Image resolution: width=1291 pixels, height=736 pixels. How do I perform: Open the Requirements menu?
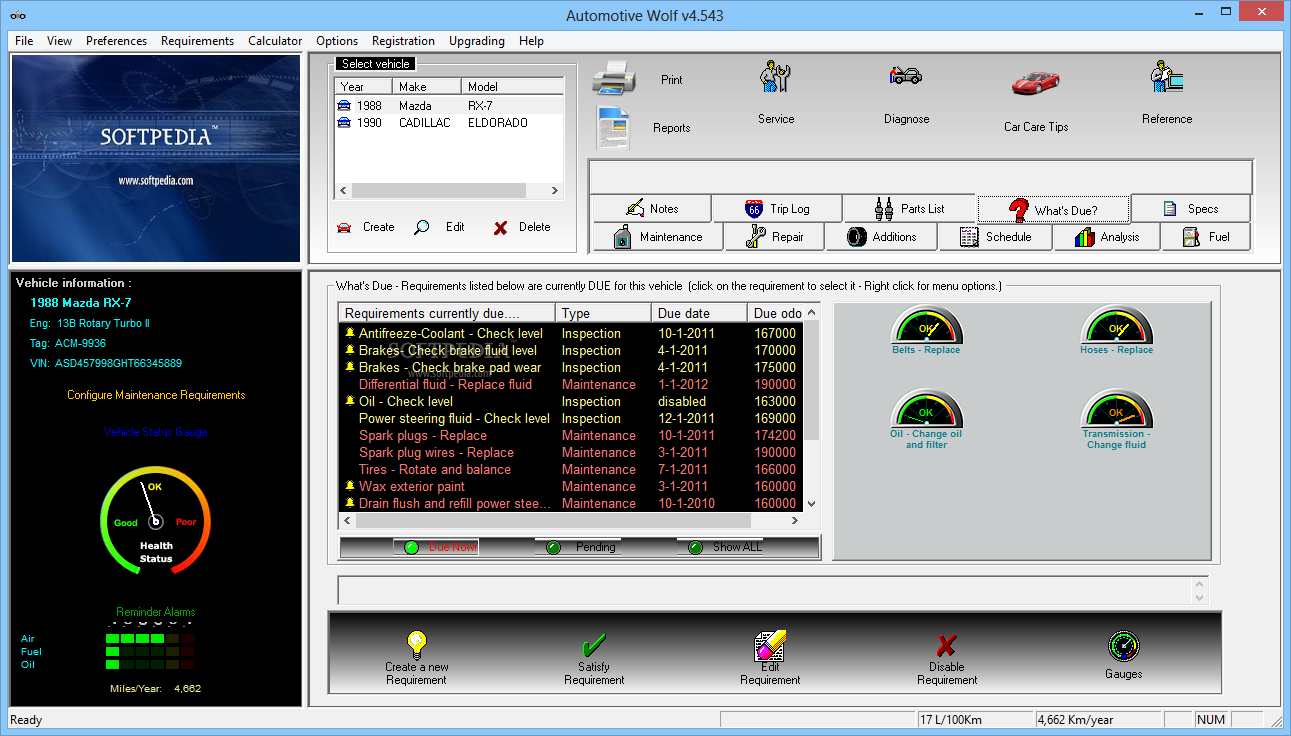(197, 41)
